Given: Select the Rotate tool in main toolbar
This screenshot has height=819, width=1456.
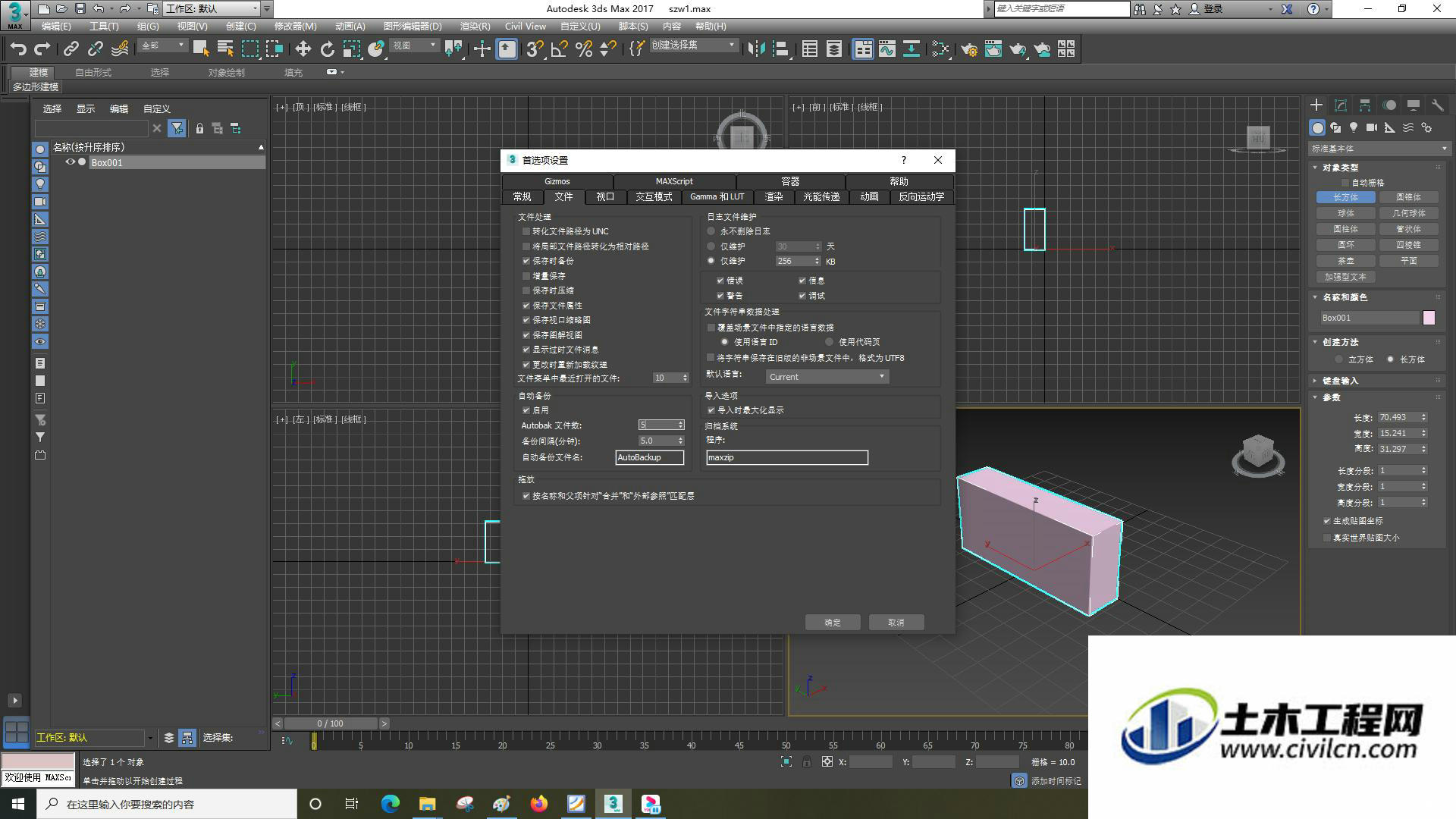Looking at the screenshot, I should (x=327, y=49).
